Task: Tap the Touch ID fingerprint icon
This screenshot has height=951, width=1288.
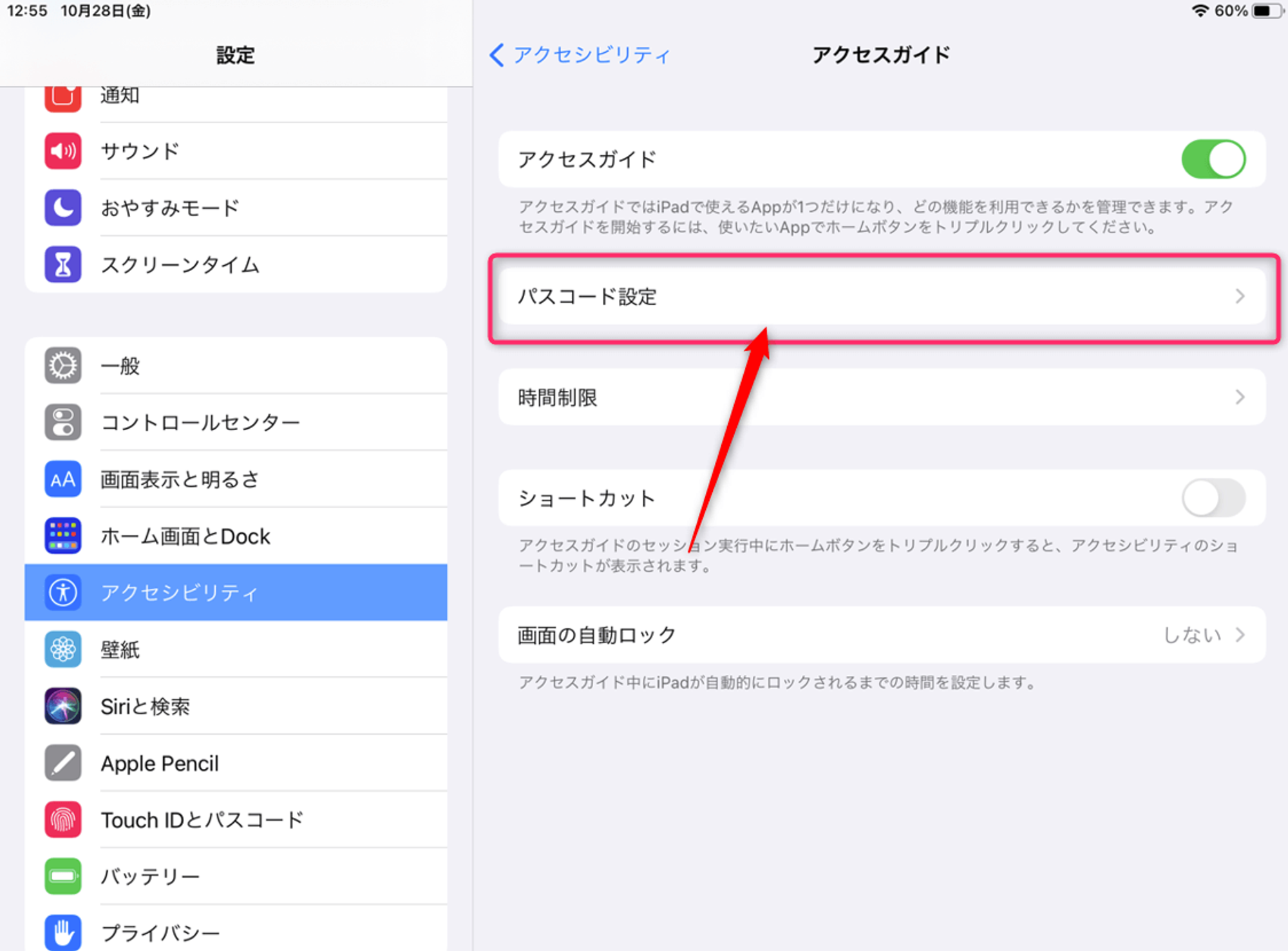Action: (62, 820)
